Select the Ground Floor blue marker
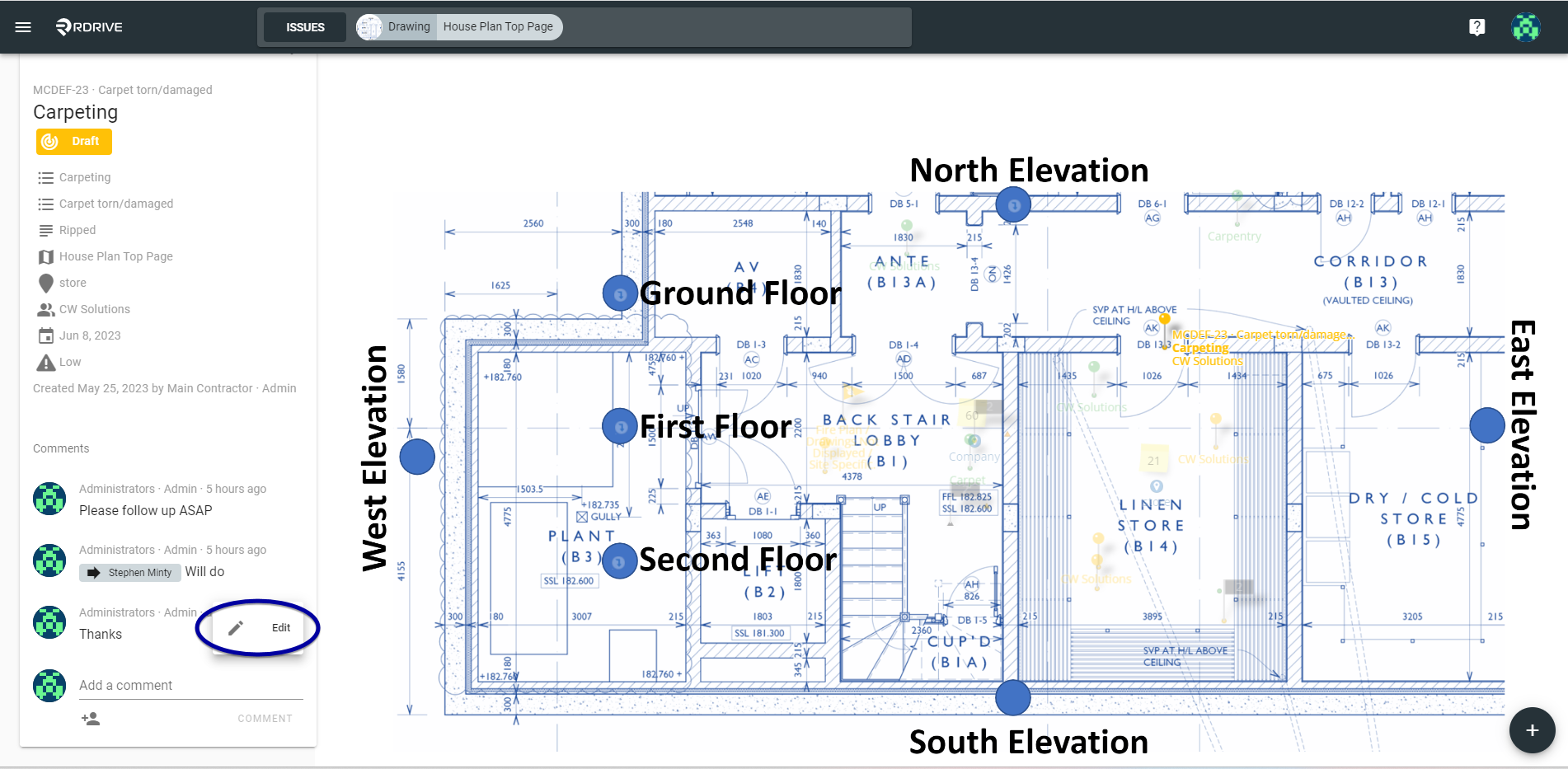This screenshot has height=769, width=1568. click(620, 293)
